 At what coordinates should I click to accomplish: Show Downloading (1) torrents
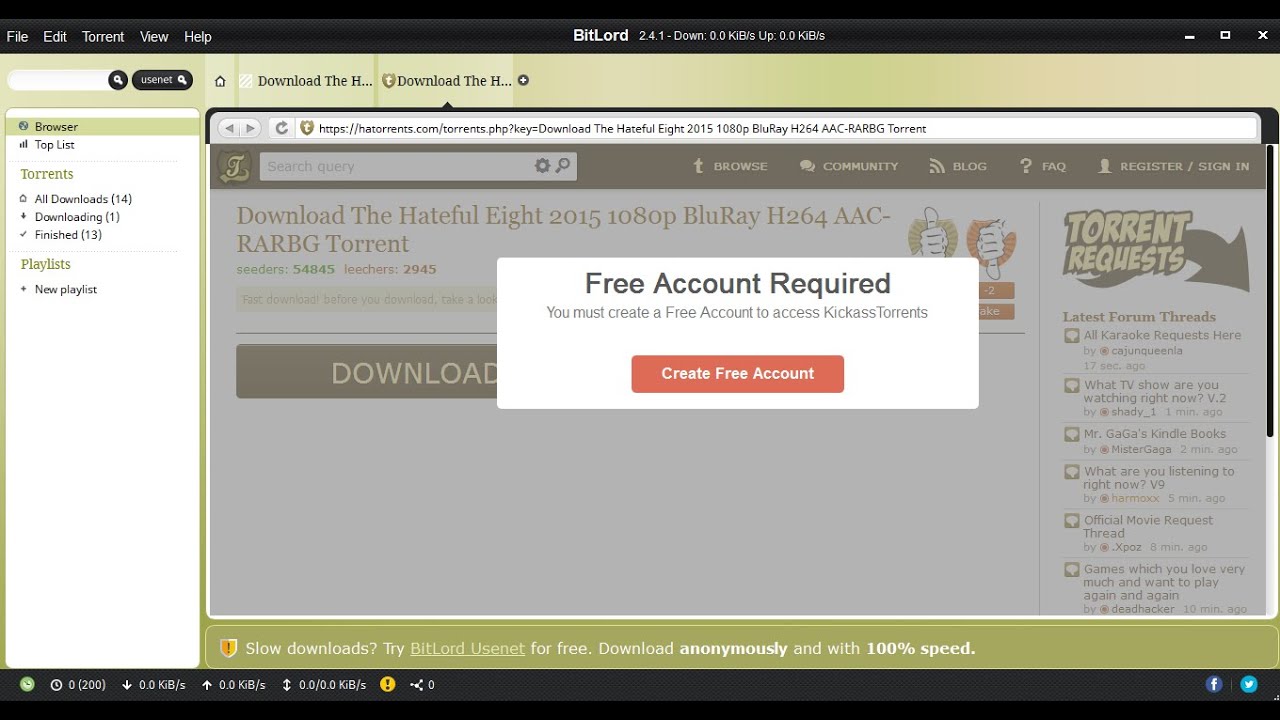(x=77, y=217)
